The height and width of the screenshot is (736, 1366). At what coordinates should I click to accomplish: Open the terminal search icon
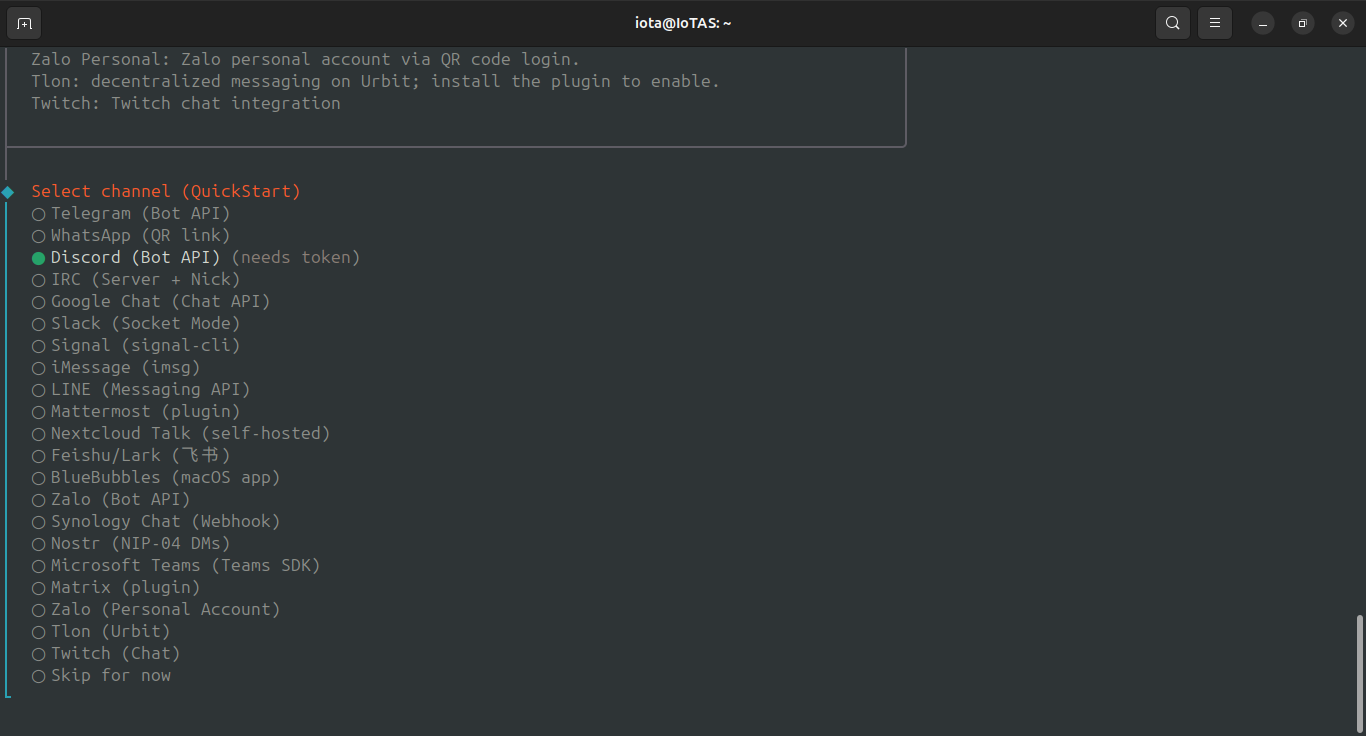click(1172, 22)
